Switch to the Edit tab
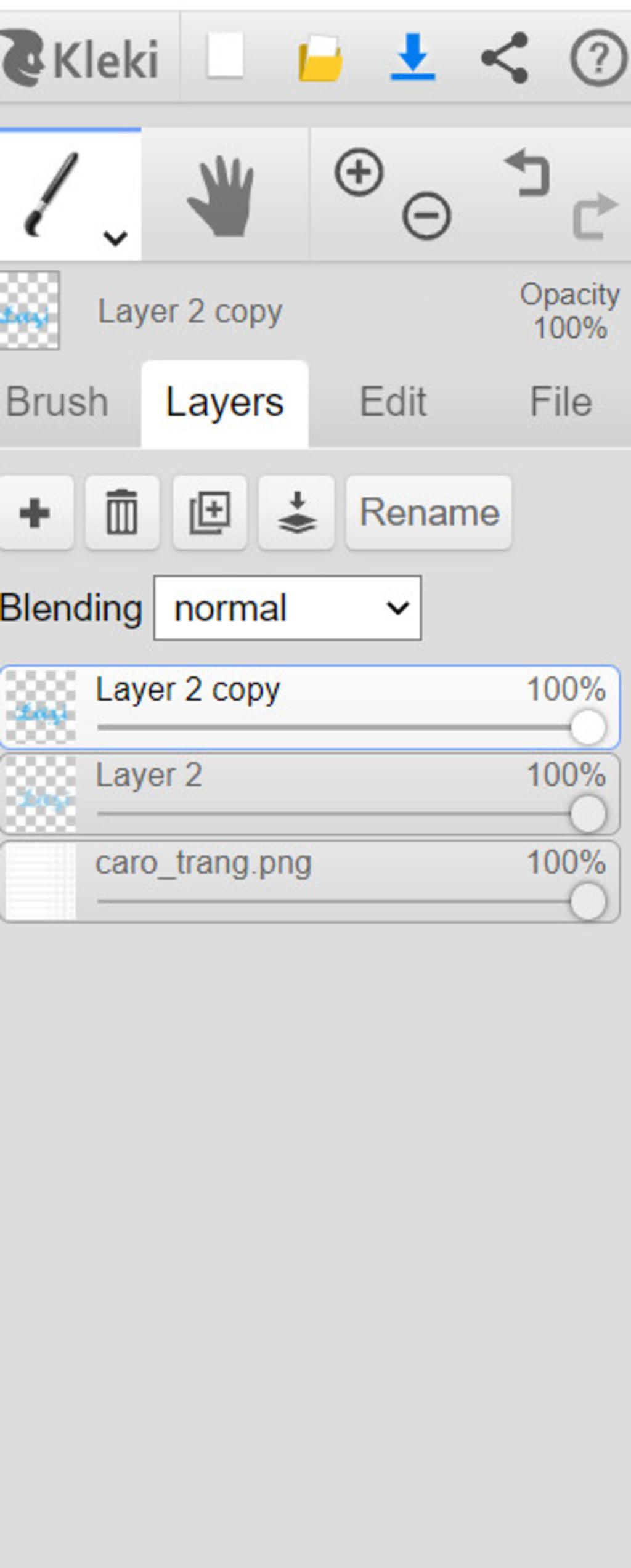631x1568 pixels. tap(393, 402)
